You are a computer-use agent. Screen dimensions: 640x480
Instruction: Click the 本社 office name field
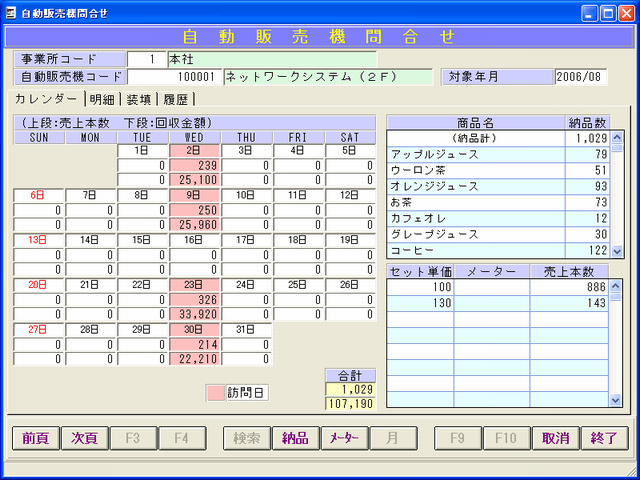coord(272,60)
